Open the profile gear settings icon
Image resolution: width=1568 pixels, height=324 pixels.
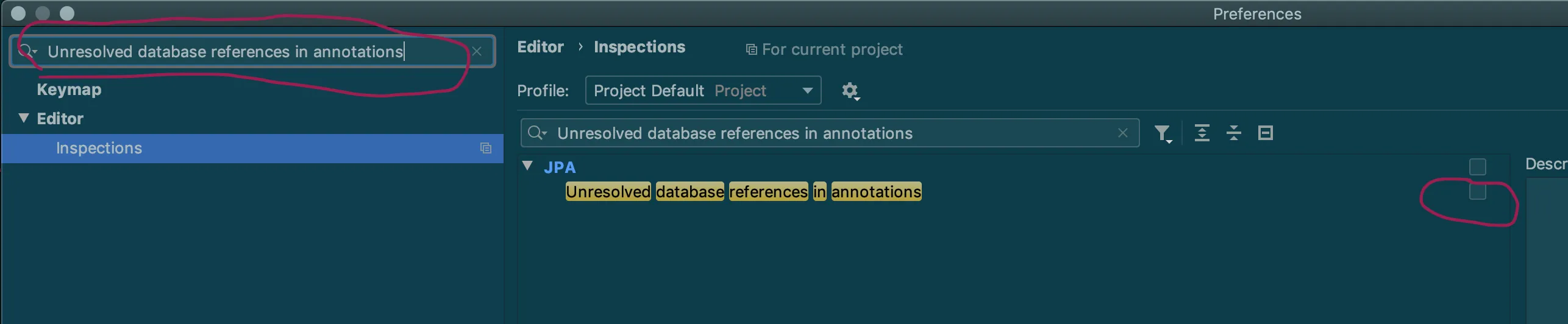(850, 91)
